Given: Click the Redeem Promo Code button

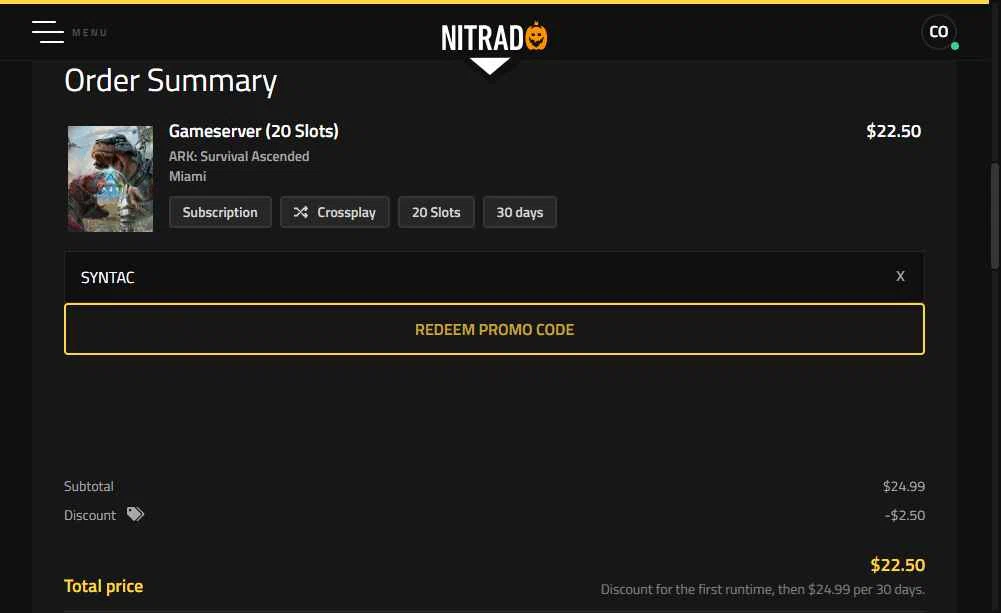Looking at the screenshot, I should pyautogui.click(x=494, y=329).
